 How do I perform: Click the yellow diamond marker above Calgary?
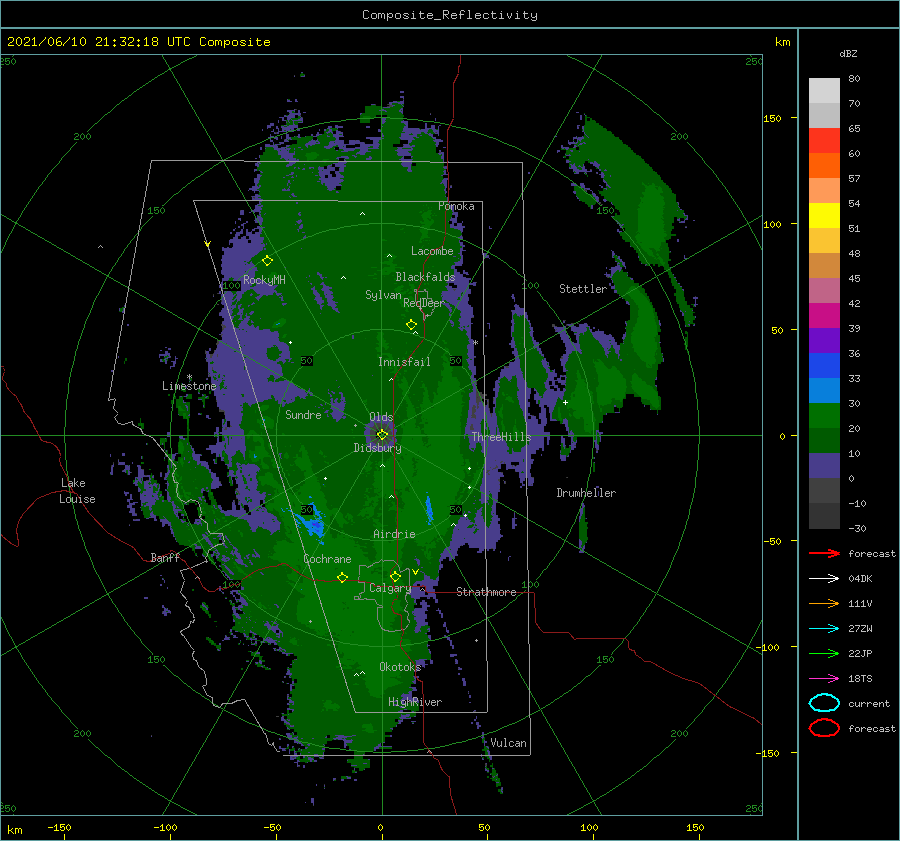(395, 576)
